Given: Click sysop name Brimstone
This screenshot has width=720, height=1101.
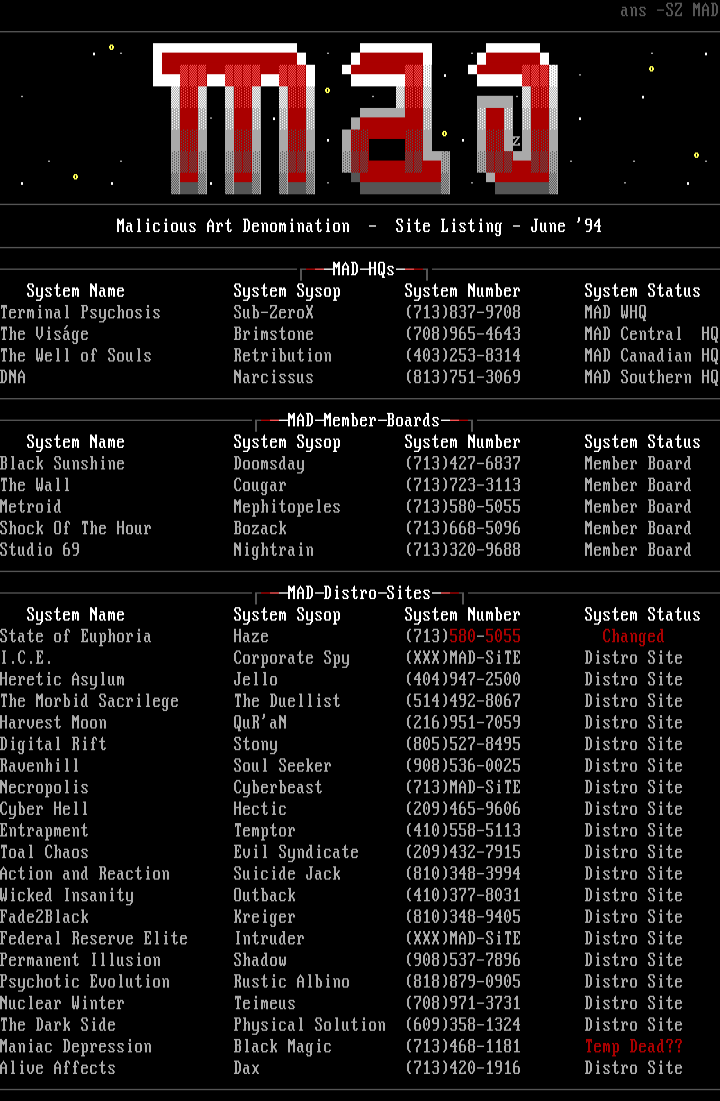Looking at the screenshot, I should pyautogui.click(x=273, y=334).
